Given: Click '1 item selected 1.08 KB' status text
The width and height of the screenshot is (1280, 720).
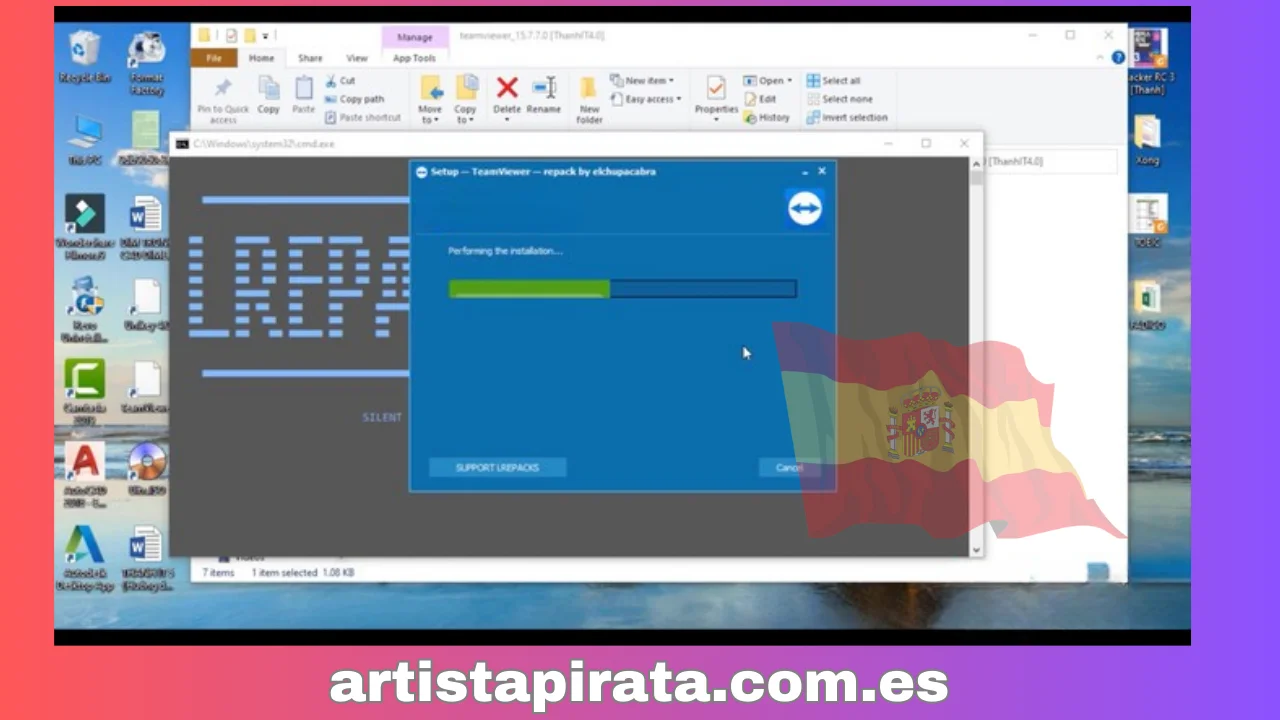Looking at the screenshot, I should click(x=302, y=573).
